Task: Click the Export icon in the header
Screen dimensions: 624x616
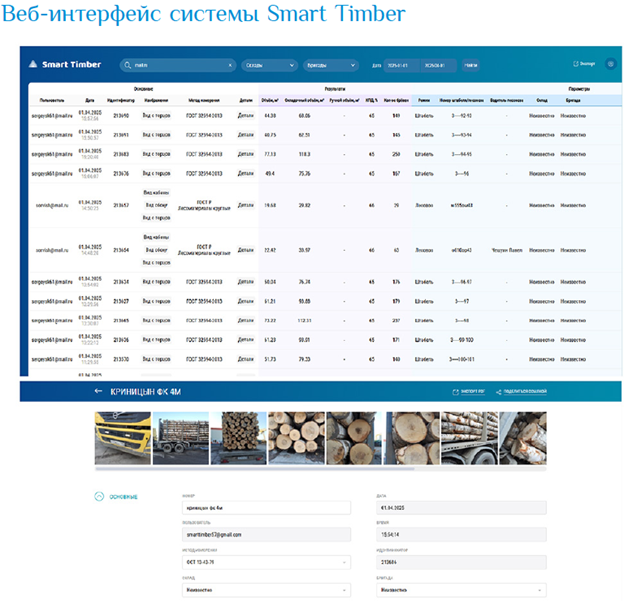Action: coord(576,64)
